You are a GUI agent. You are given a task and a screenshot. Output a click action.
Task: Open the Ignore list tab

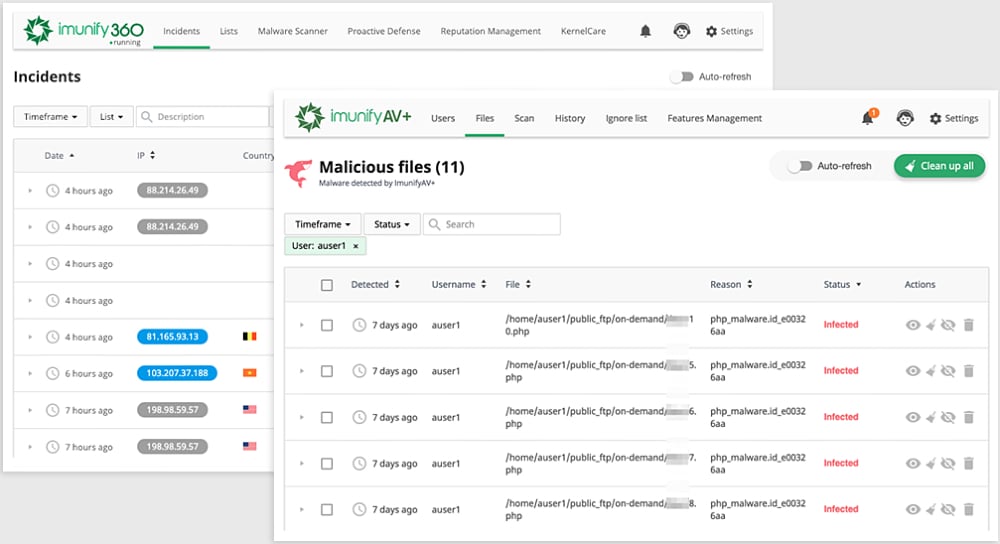point(626,118)
